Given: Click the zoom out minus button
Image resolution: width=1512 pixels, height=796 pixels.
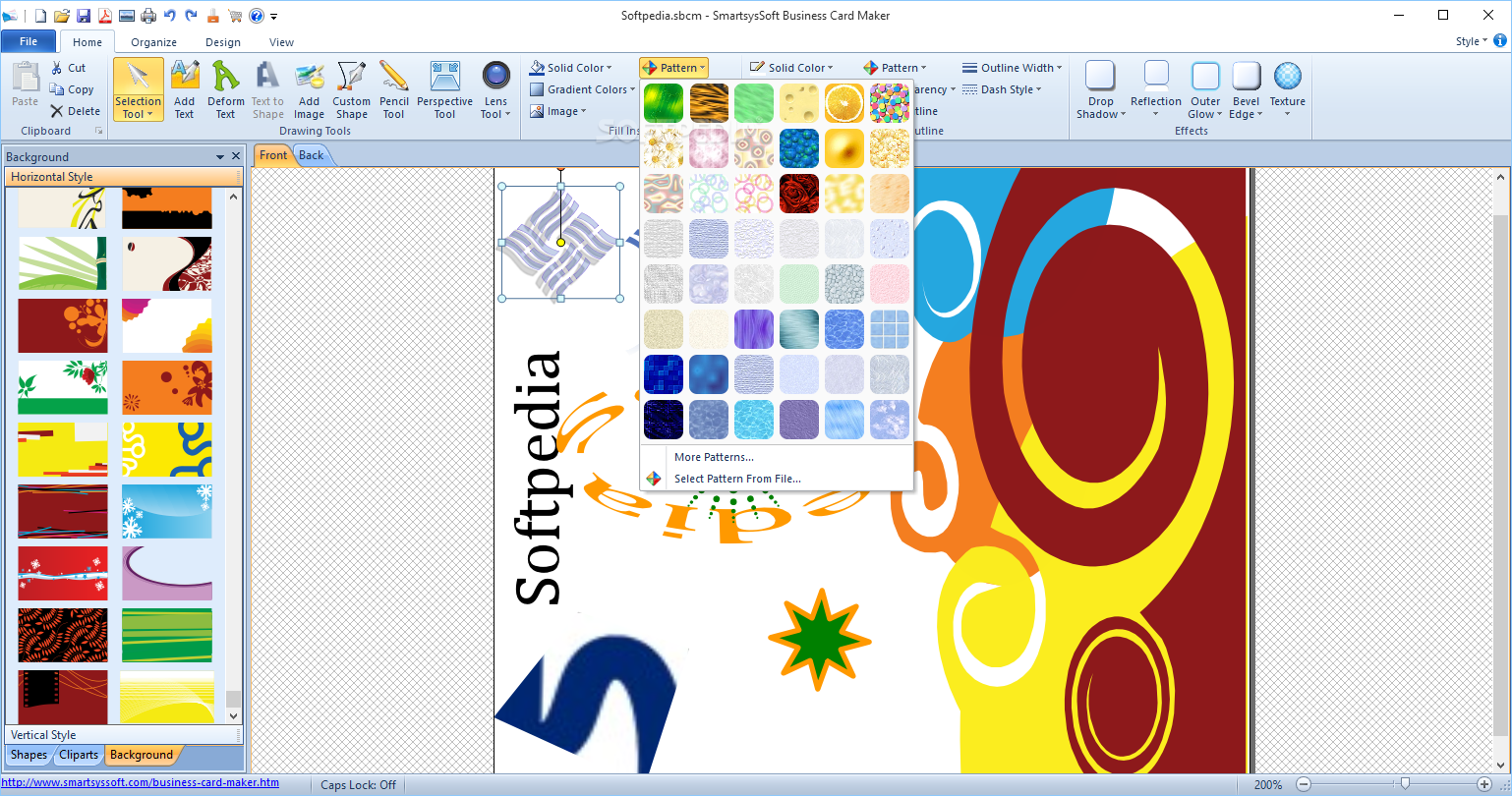Looking at the screenshot, I should 1304,784.
